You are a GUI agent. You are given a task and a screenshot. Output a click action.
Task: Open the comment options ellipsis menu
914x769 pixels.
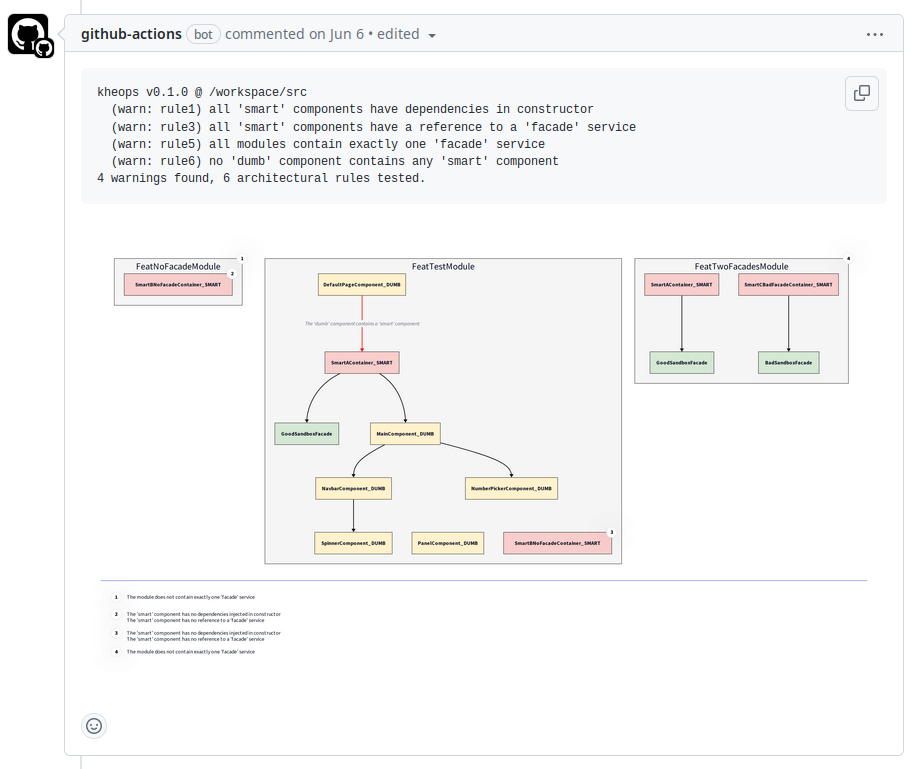[874, 35]
